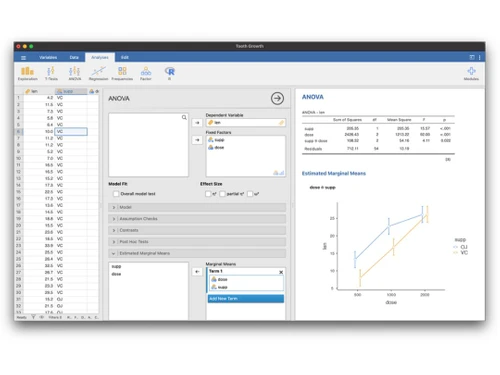
Task: Click the ANOVA results heading
Action: click(313, 97)
